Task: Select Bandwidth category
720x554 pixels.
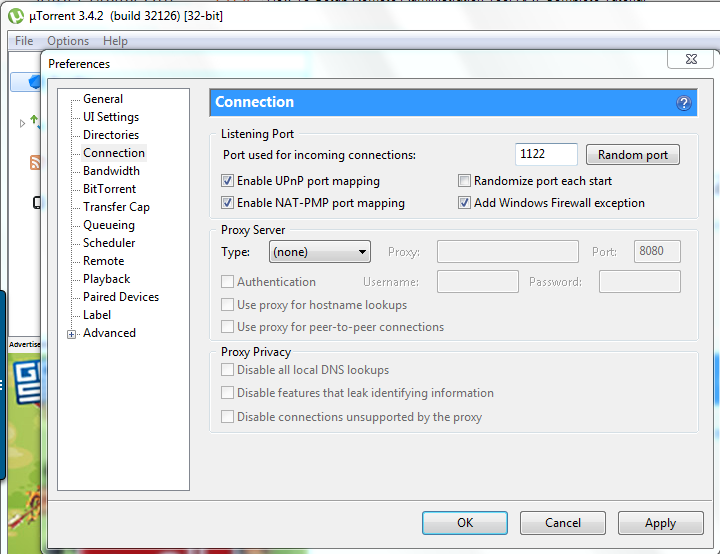Action: [x=111, y=171]
